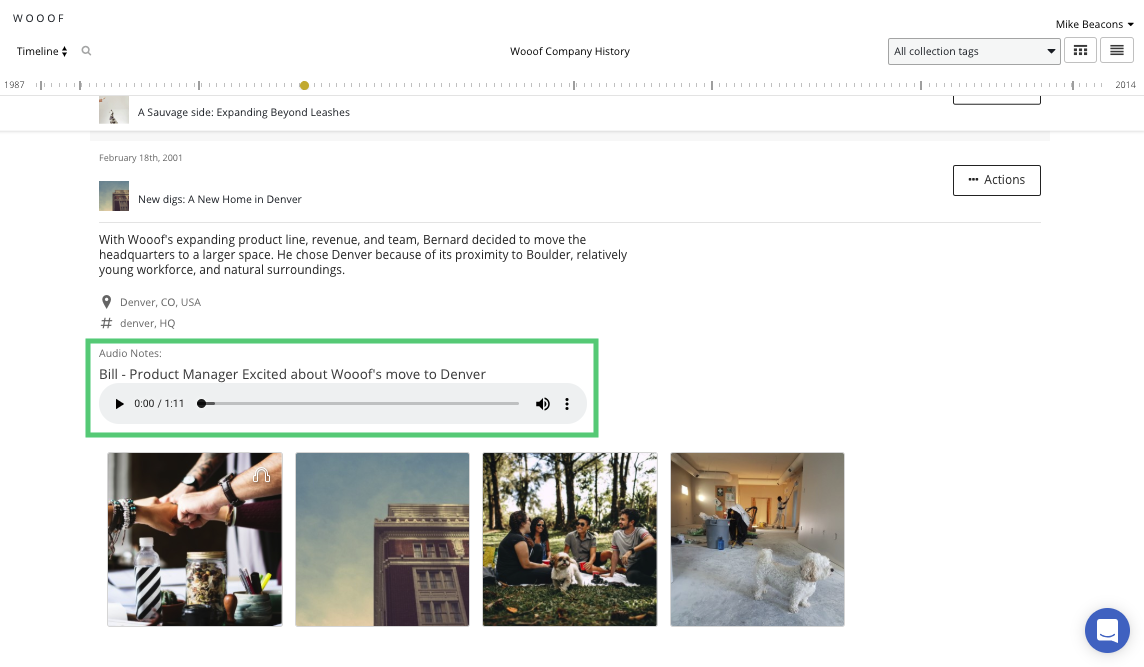Click Denver, CO, USA location text

point(161,302)
